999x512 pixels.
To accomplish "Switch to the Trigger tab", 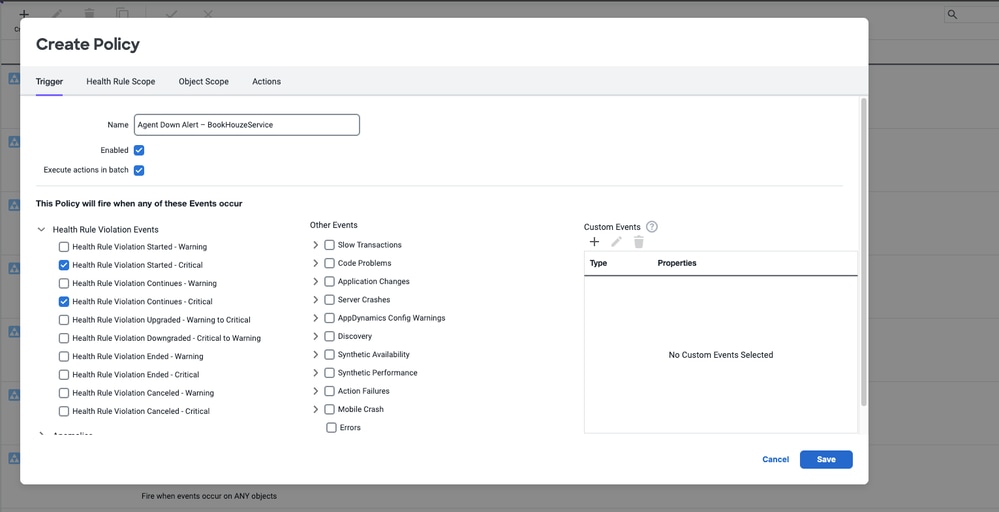I will (49, 82).
